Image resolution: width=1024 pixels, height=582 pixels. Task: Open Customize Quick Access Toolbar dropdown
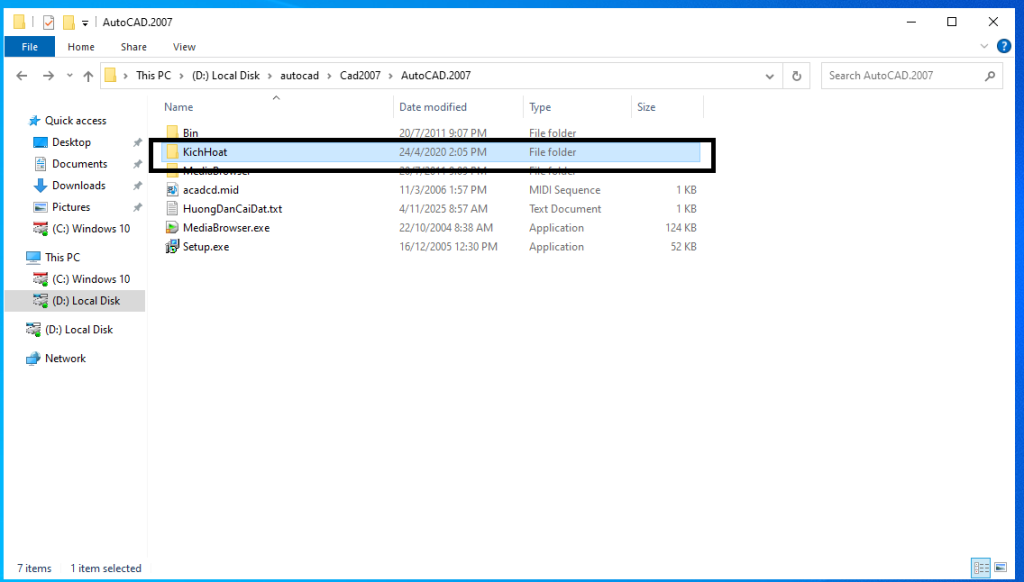pos(86,22)
